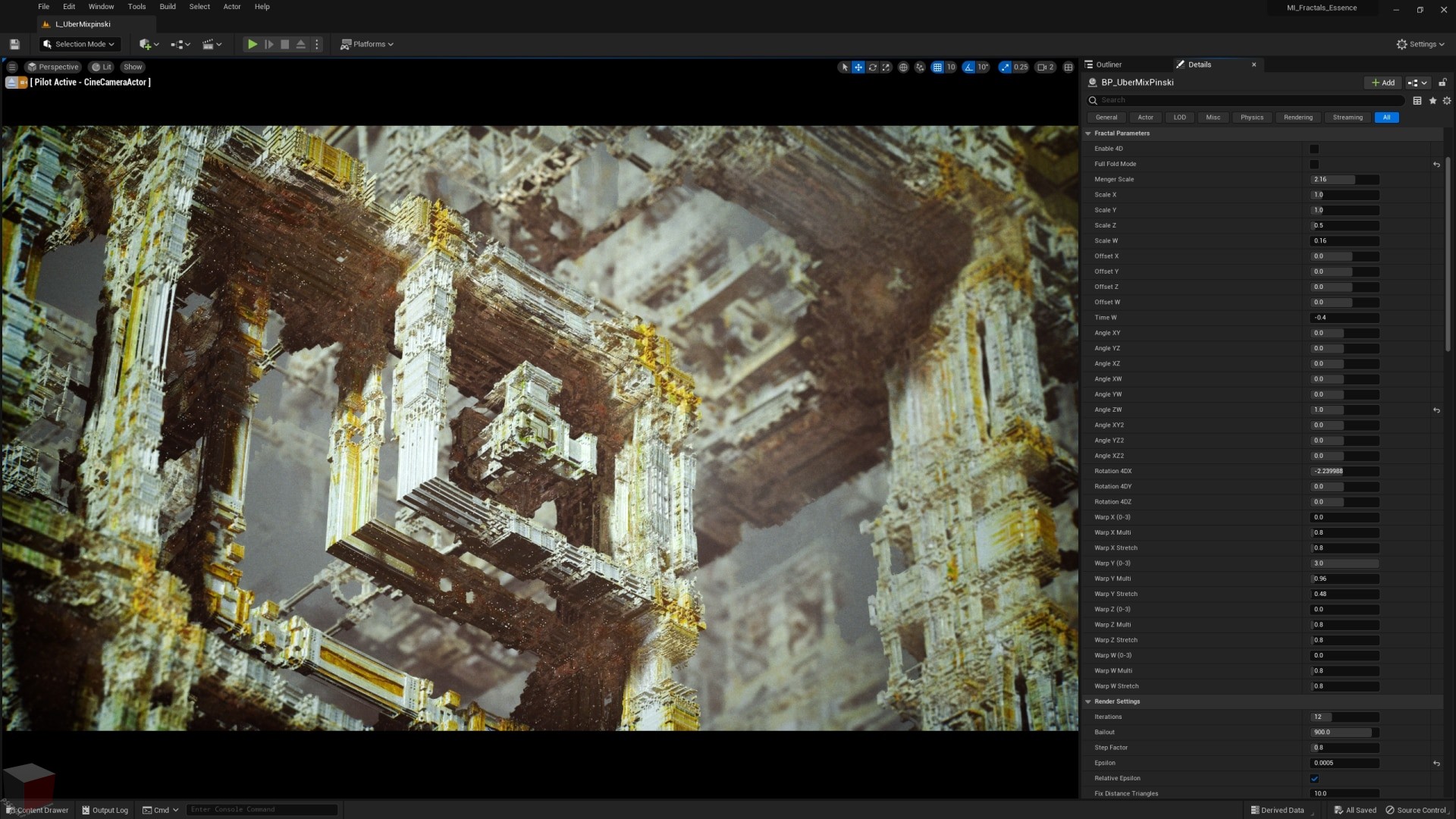This screenshot has width=1456, height=819.
Task: Choose the Select objects arrow tool
Action: click(844, 67)
